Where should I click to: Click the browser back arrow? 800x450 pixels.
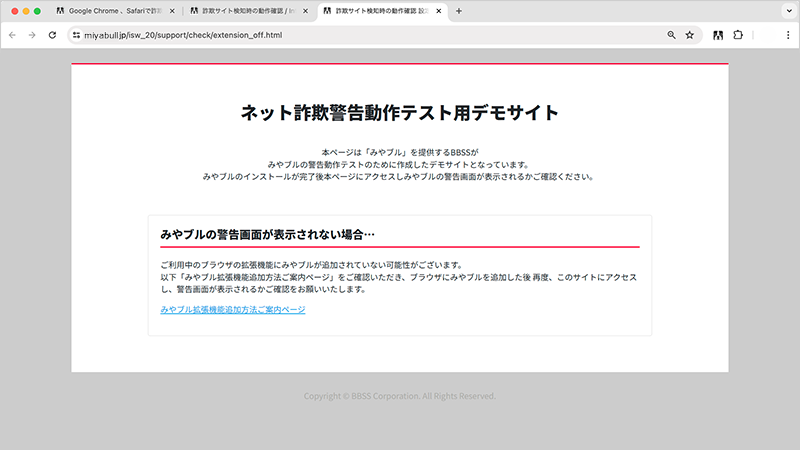(12, 34)
